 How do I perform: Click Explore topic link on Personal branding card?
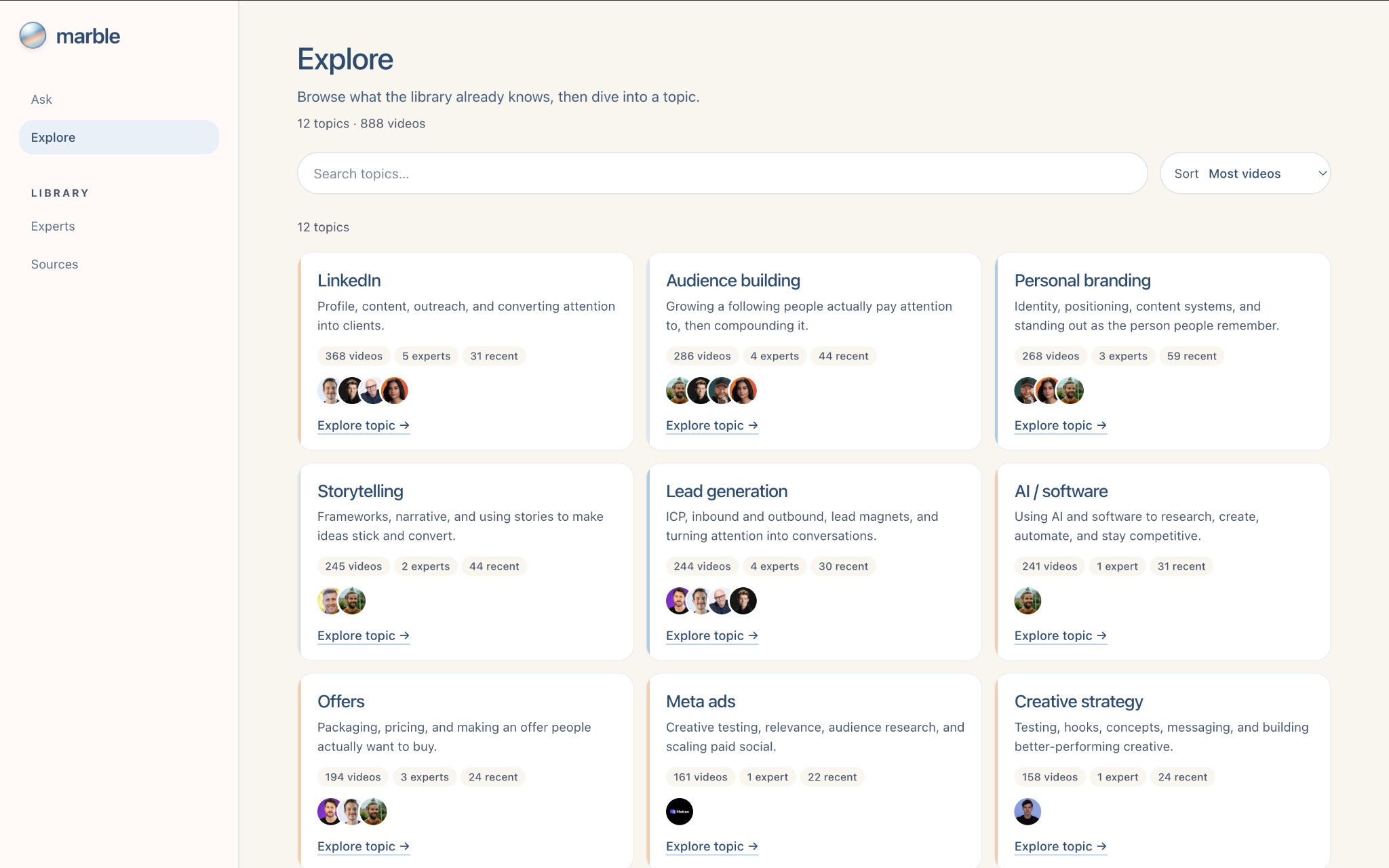(1061, 425)
